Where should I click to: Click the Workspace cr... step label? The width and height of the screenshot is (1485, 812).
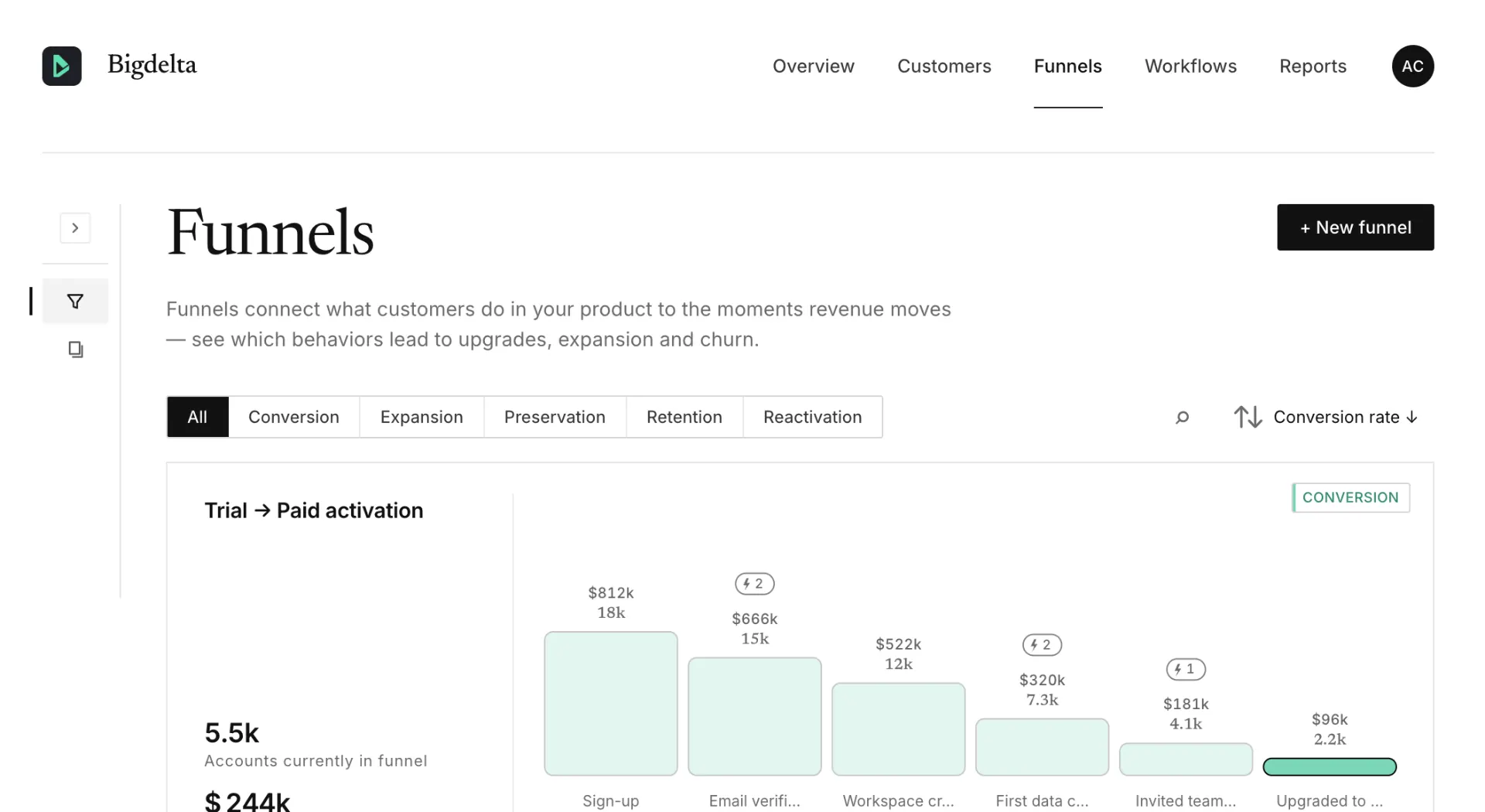898,801
